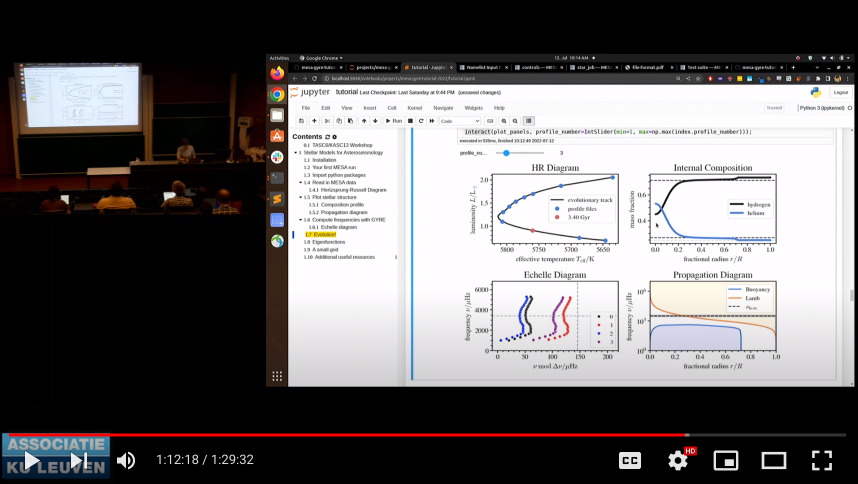
Task: Open Chrome tab search dropdown arrow
Action: pyautogui.click(x=817, y=68)
